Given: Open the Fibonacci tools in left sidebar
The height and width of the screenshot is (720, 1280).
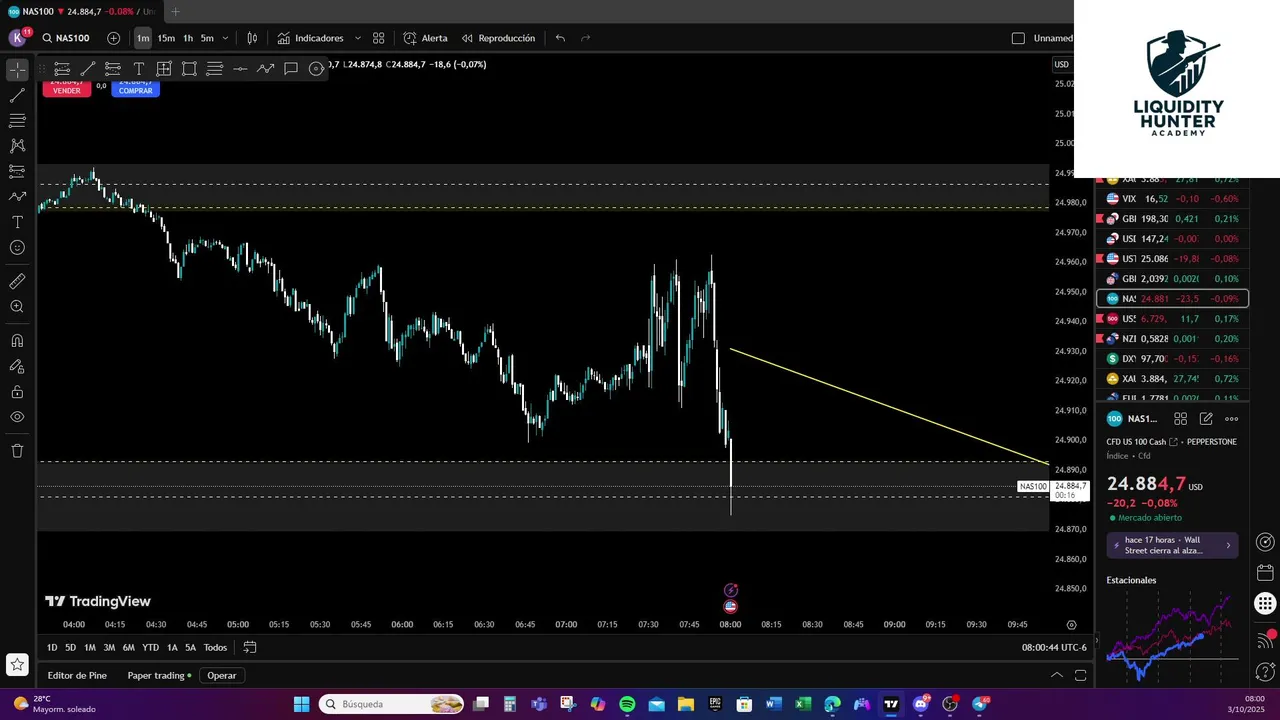Looking at the screenshot, I should click(17, 121).
